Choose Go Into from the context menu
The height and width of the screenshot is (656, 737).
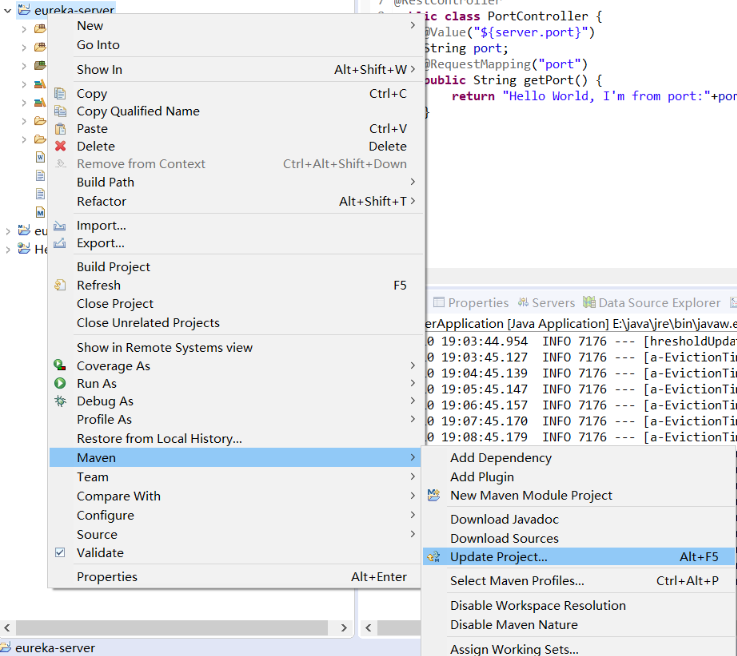click(x=235, y=45)
